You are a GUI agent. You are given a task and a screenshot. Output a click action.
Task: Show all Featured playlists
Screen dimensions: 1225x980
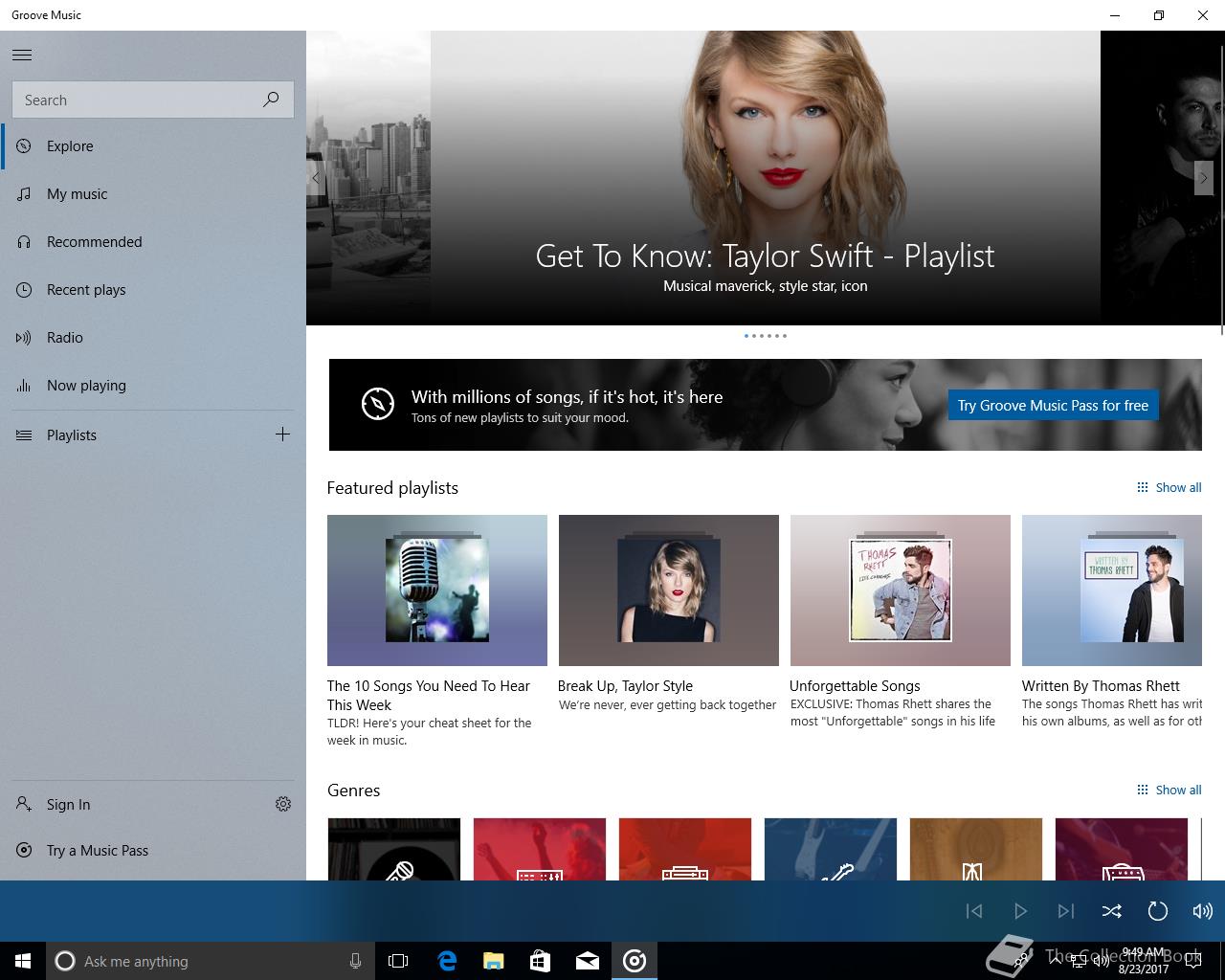pyautogui.click(x=1169, y=487)
